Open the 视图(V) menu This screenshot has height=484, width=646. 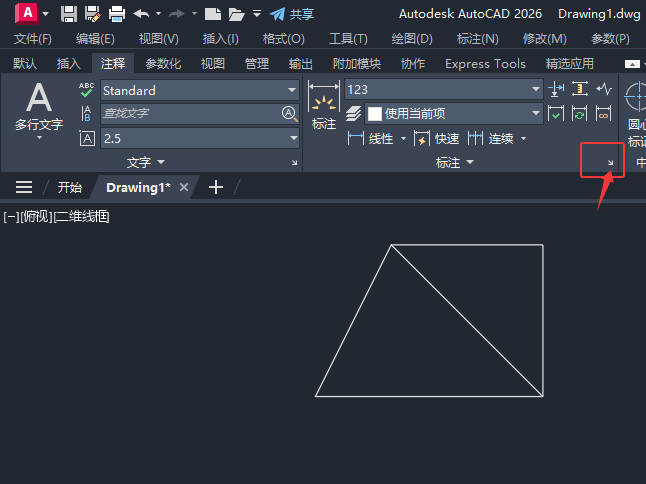coord(159,39)
